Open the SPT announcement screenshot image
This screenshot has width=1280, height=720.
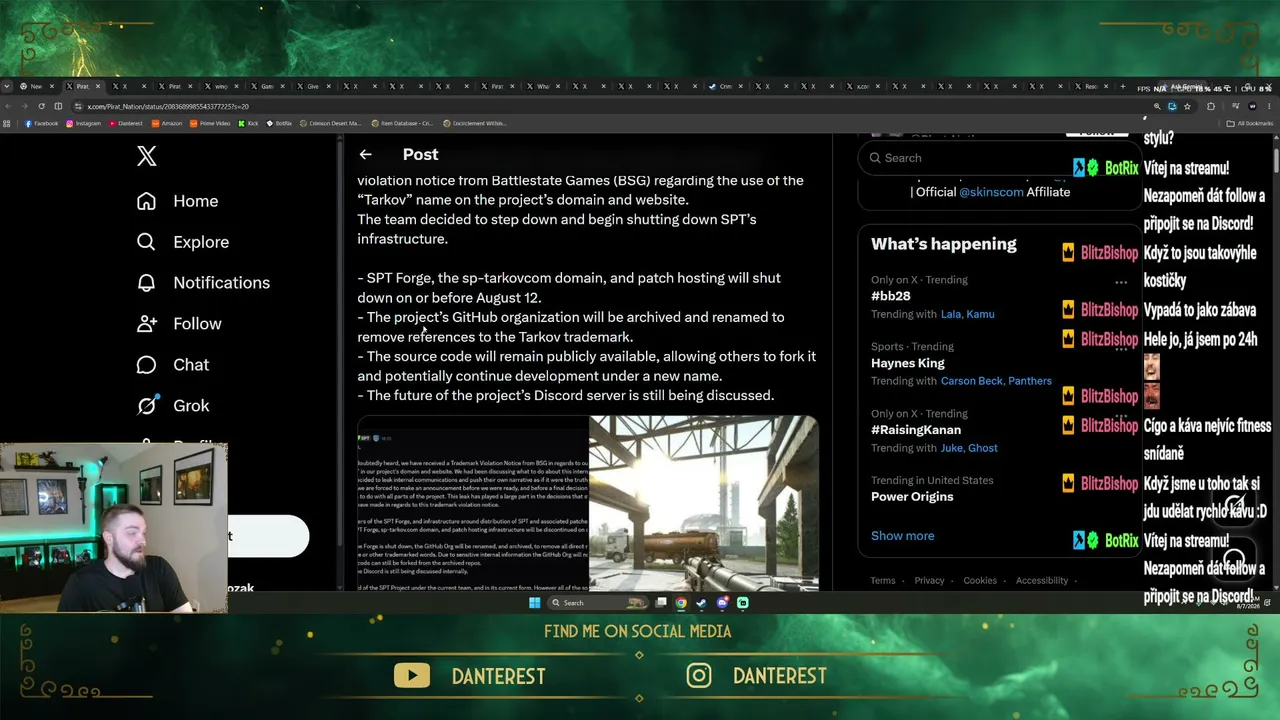[x=473, y=503]
